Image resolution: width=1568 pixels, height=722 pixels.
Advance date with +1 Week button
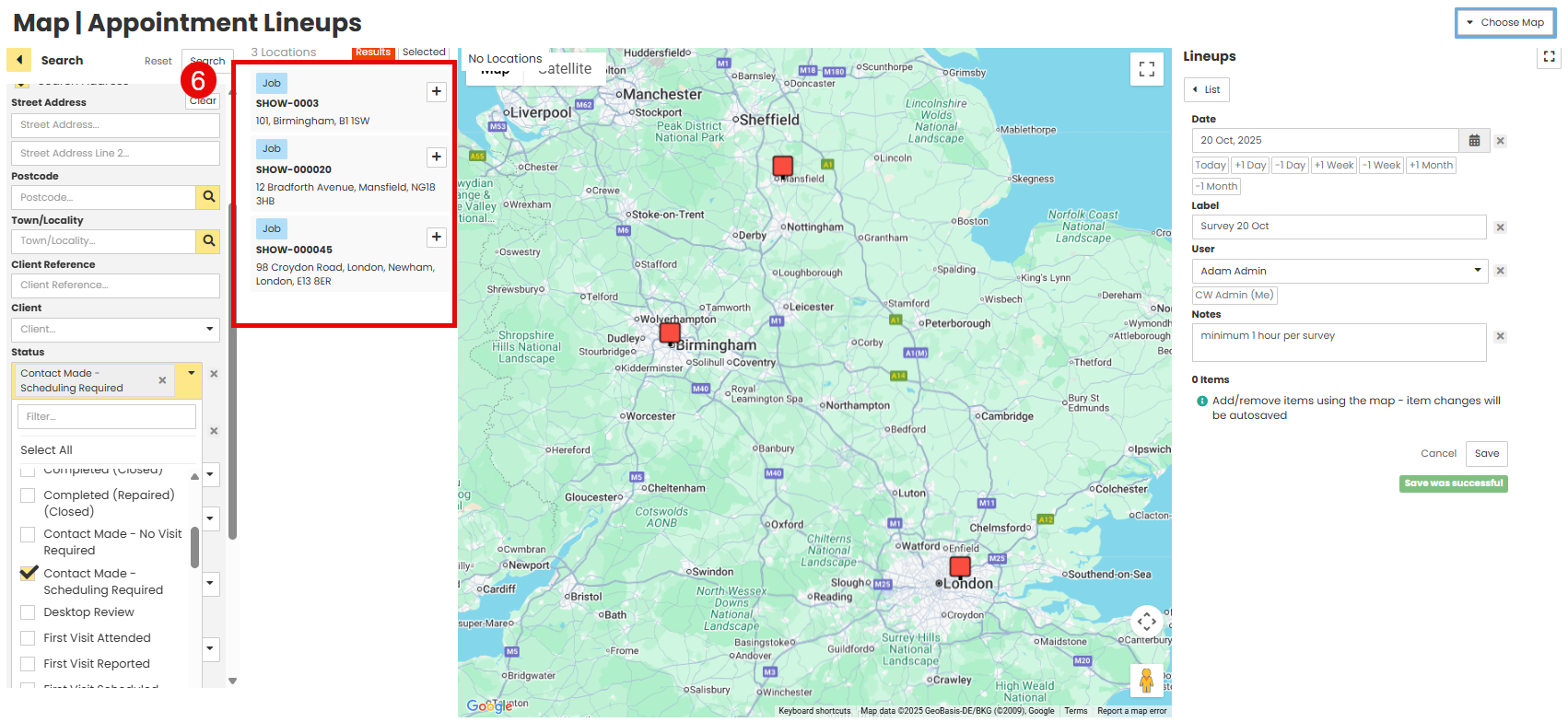click(x=1333, y=166)
